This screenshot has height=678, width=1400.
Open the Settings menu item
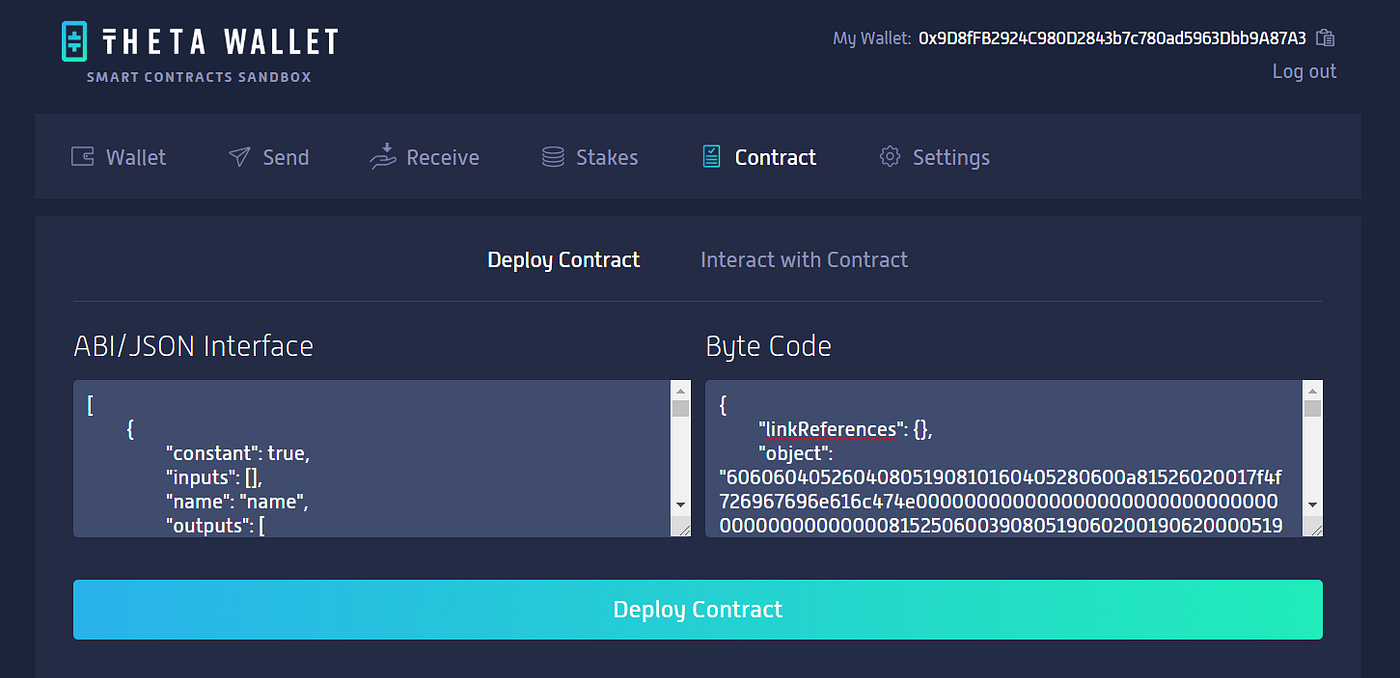(934, 157)
